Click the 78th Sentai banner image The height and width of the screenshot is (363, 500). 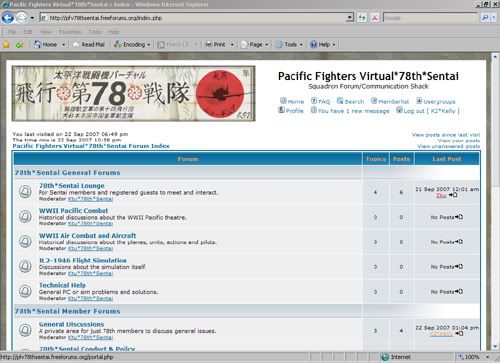[x=134, y=93]
